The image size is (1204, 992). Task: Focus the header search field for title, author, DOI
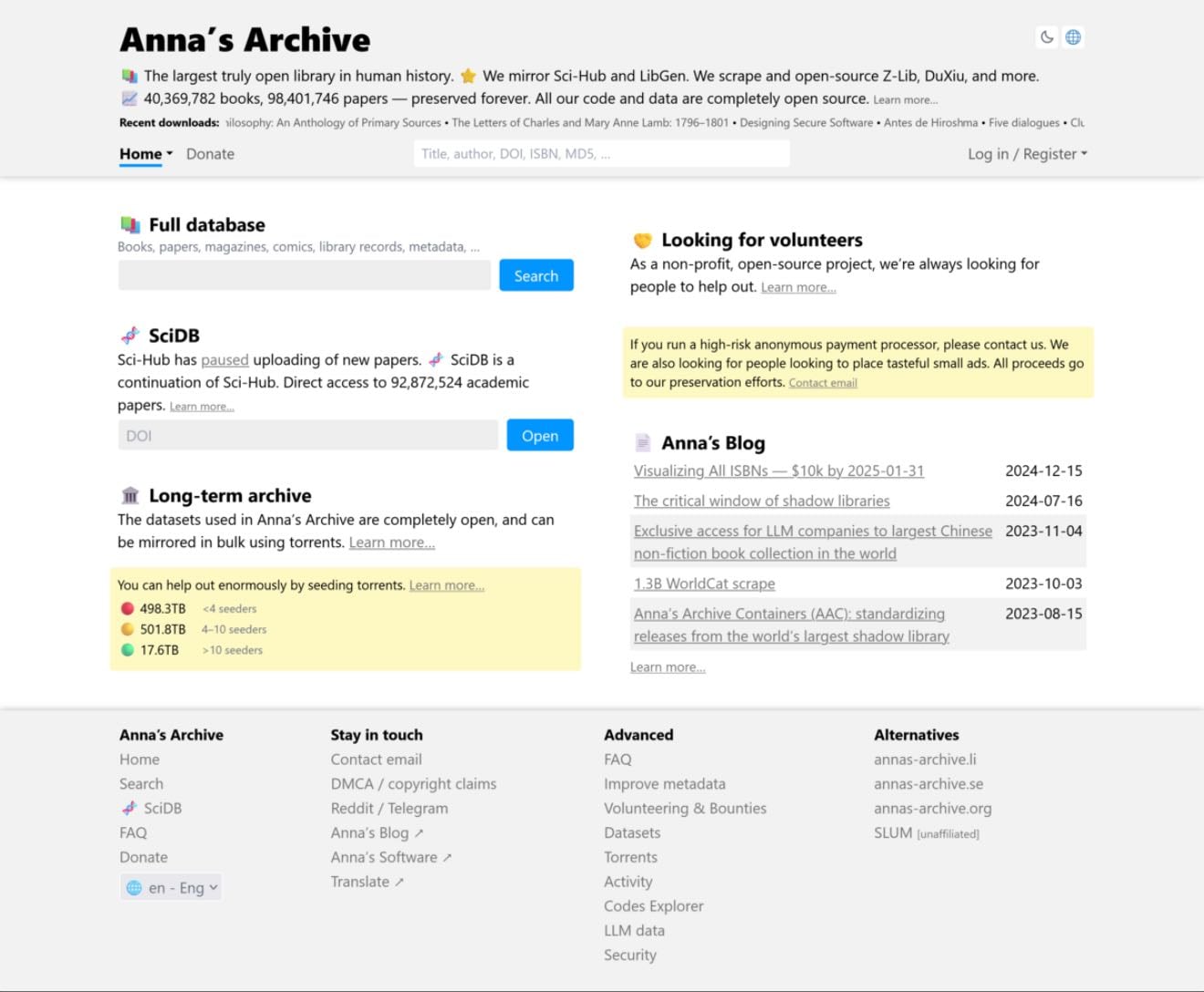[602, 154]
